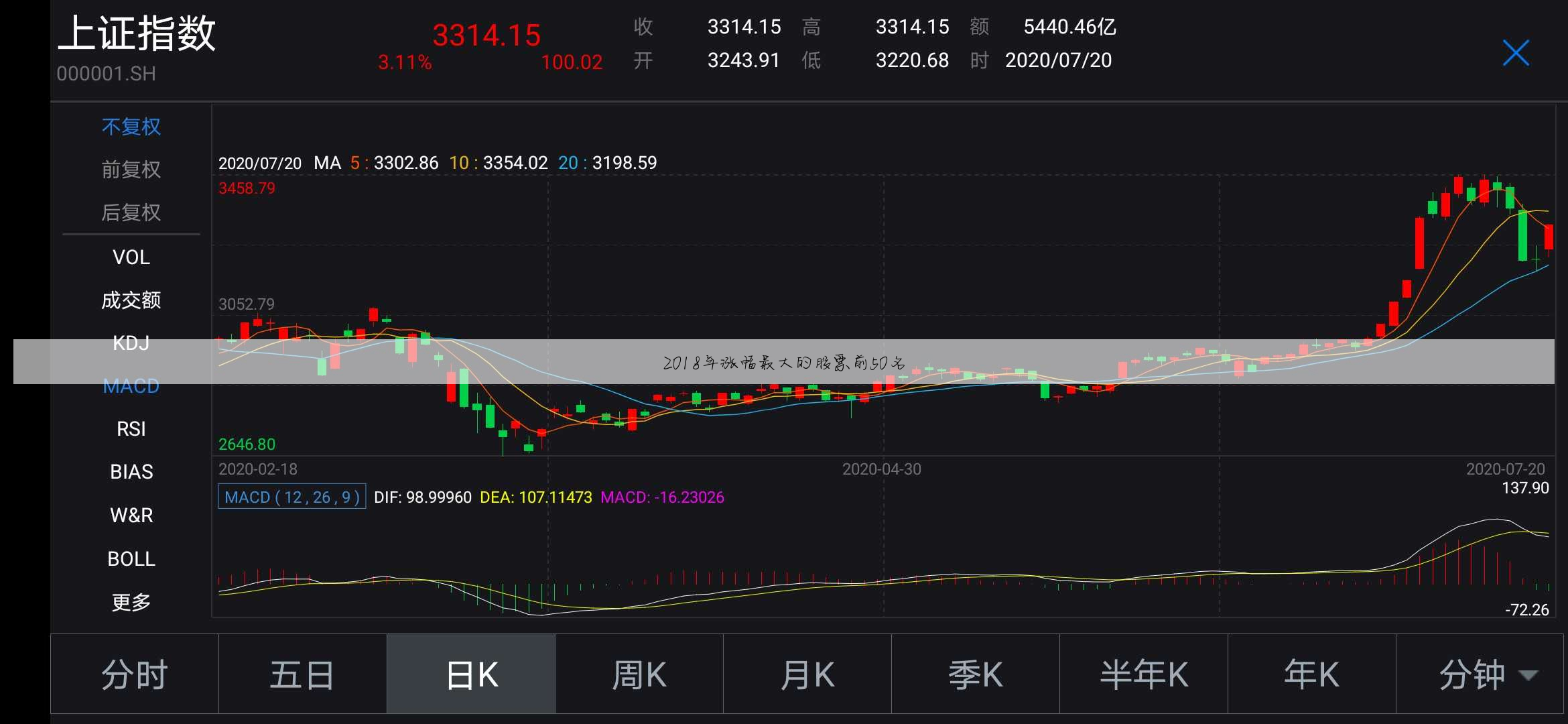The image size is (1568, 724).
Task: Switch to the 分时 intraday tab
Action: (134, 674)
